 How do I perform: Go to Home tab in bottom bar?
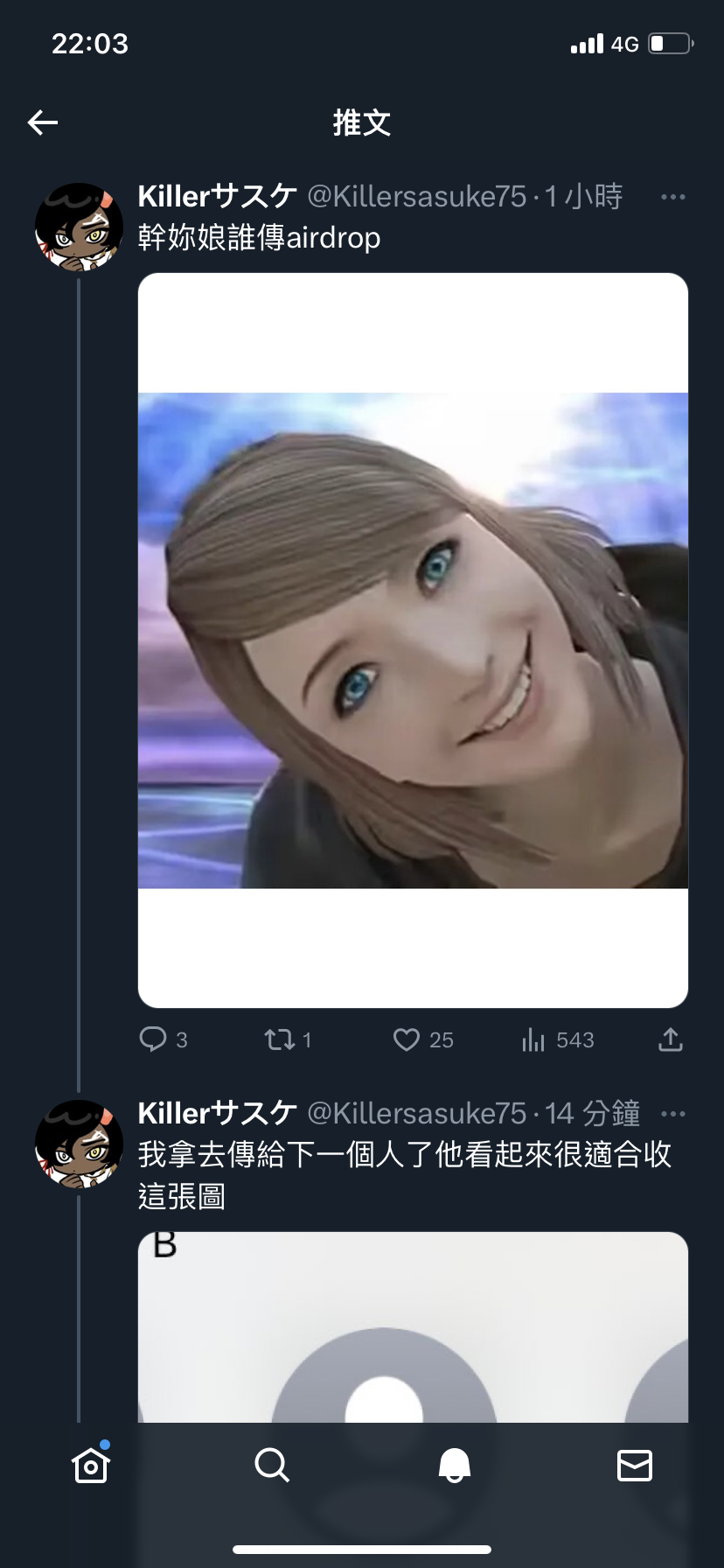(91, 1464)
